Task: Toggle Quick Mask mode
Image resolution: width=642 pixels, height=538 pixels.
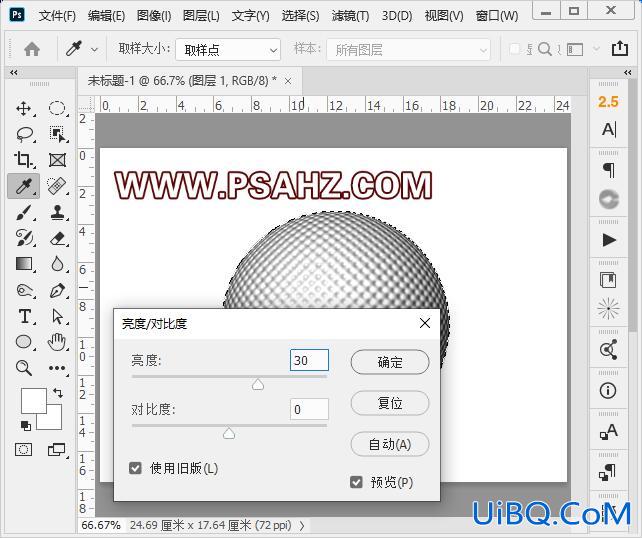Action: coord(23,450)
